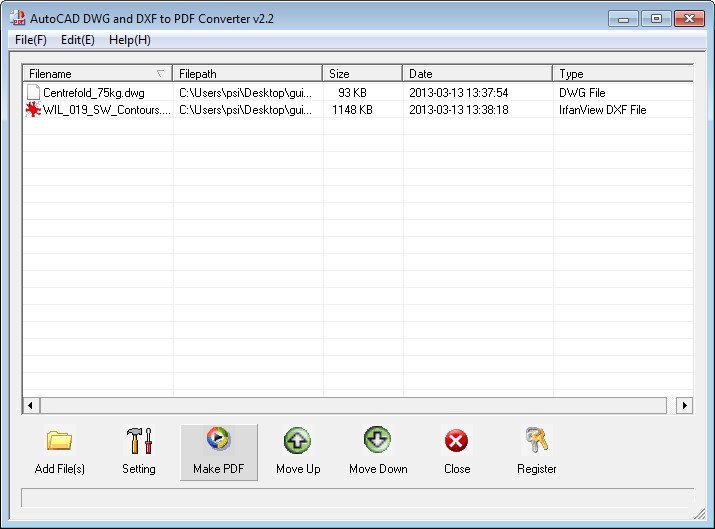Click the 1148 KB size cell
This screenshot has height=529, width=715.
(x=352, y=110)
